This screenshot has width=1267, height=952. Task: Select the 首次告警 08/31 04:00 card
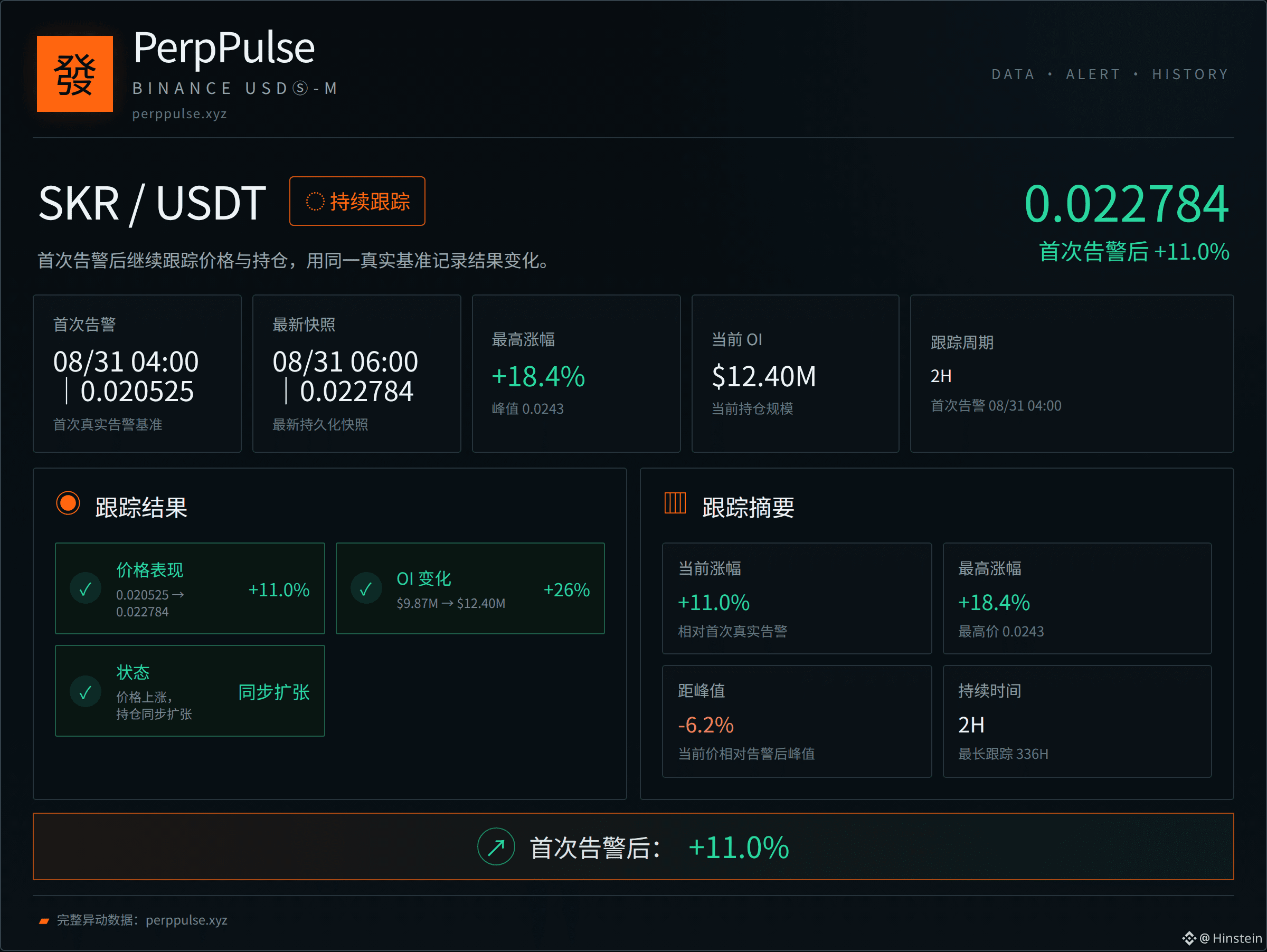(137, 373)
